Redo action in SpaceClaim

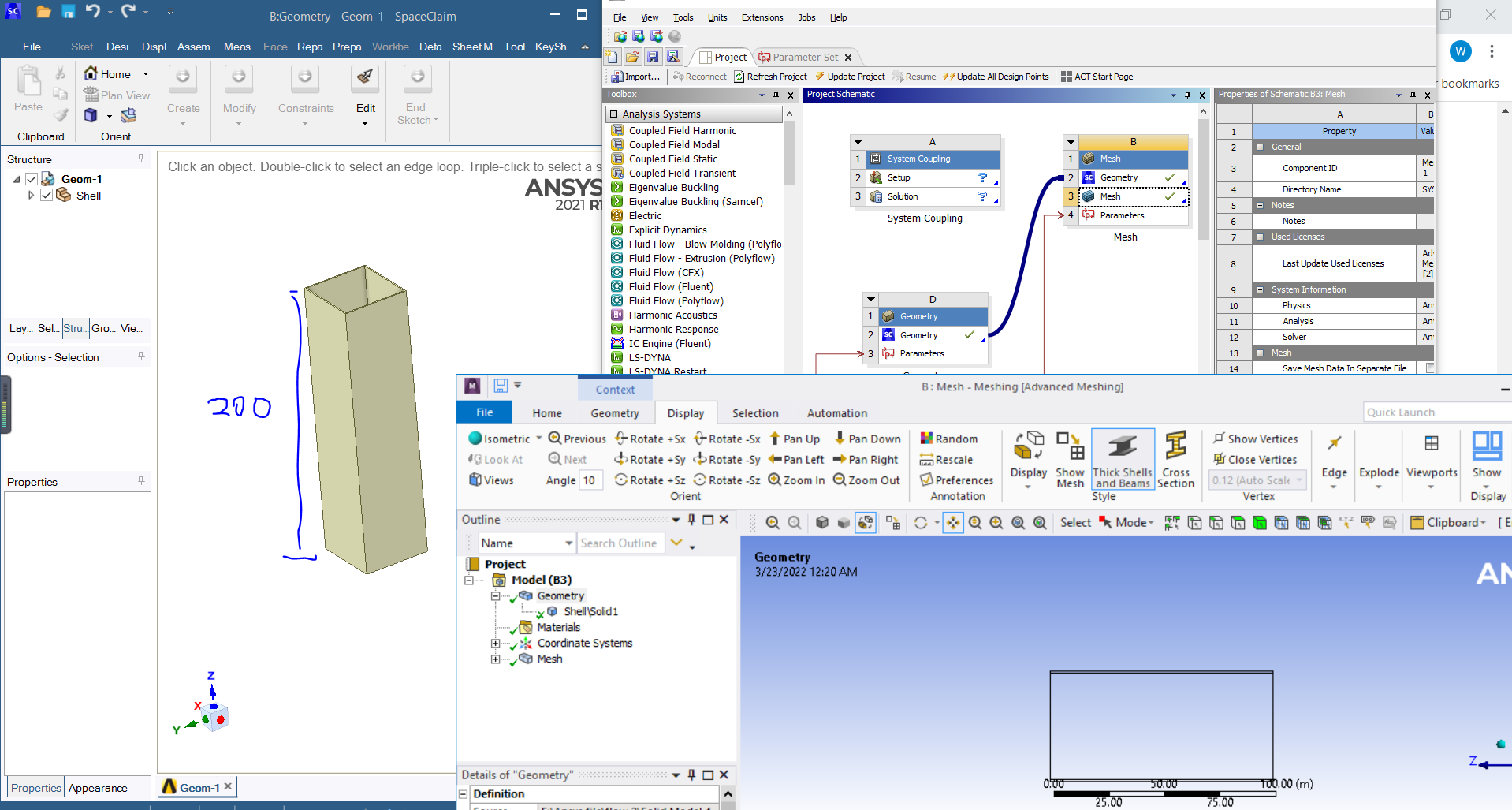[128, 12]
